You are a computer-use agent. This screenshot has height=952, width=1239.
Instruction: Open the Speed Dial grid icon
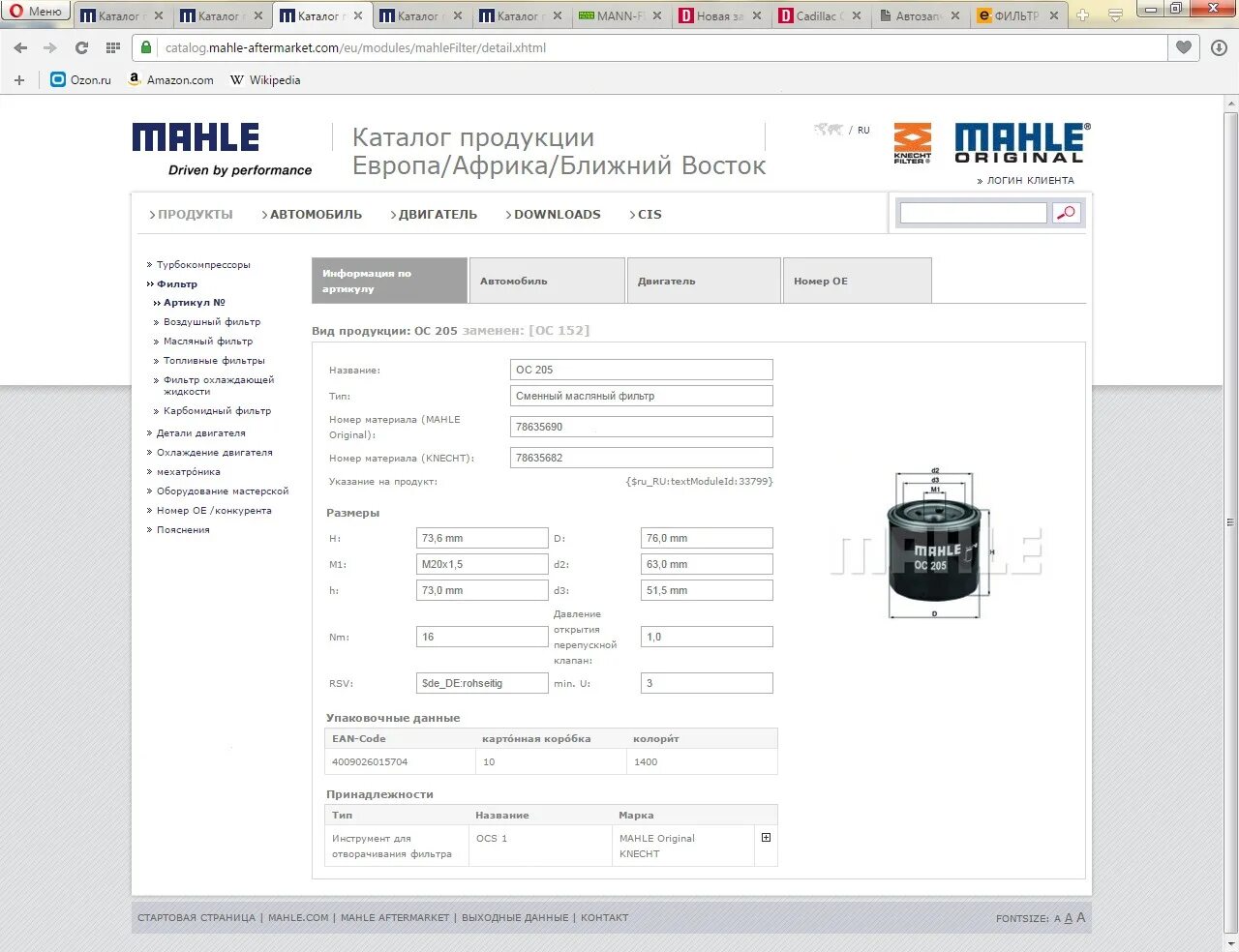coord(113,47)
